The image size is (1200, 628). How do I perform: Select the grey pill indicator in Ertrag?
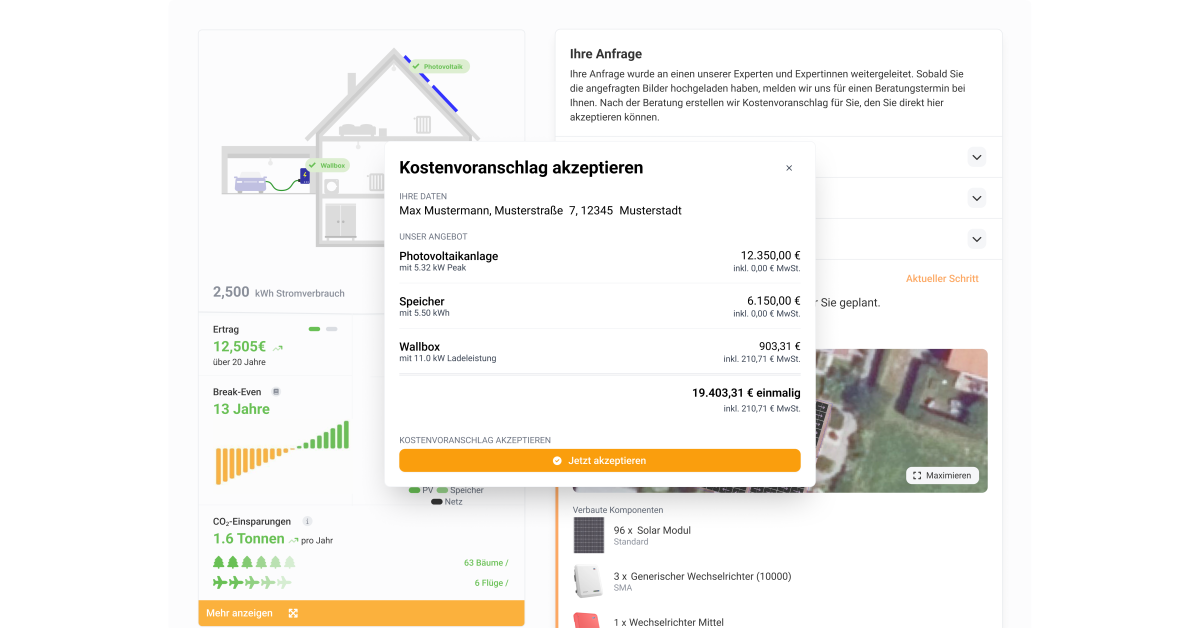332,329
